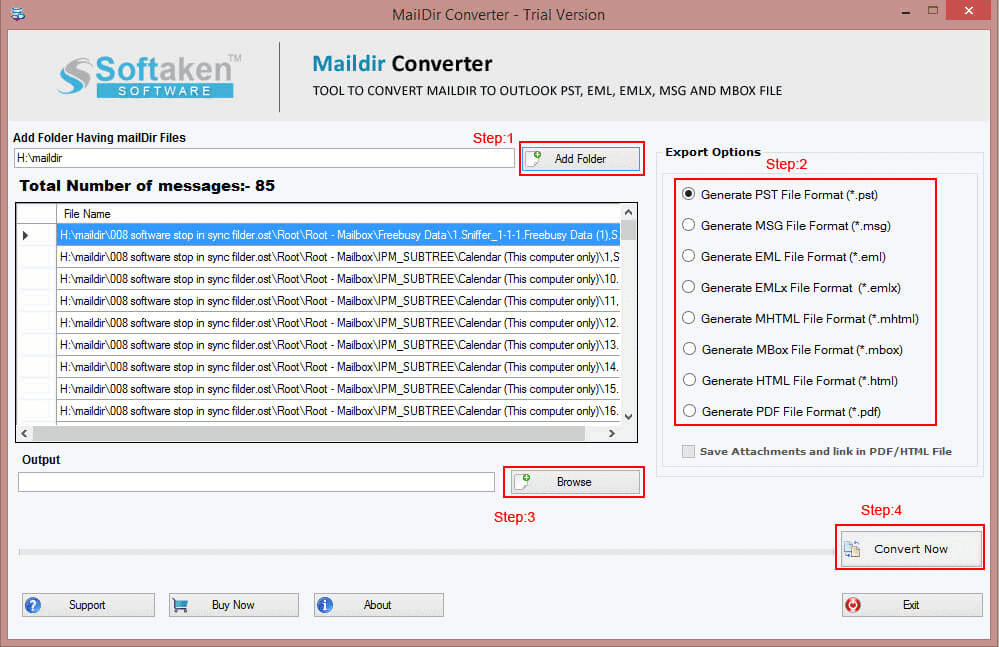Minimize the MailDir Converter window
This screenshot has width=999, height=647.
[x=905, y=12]
